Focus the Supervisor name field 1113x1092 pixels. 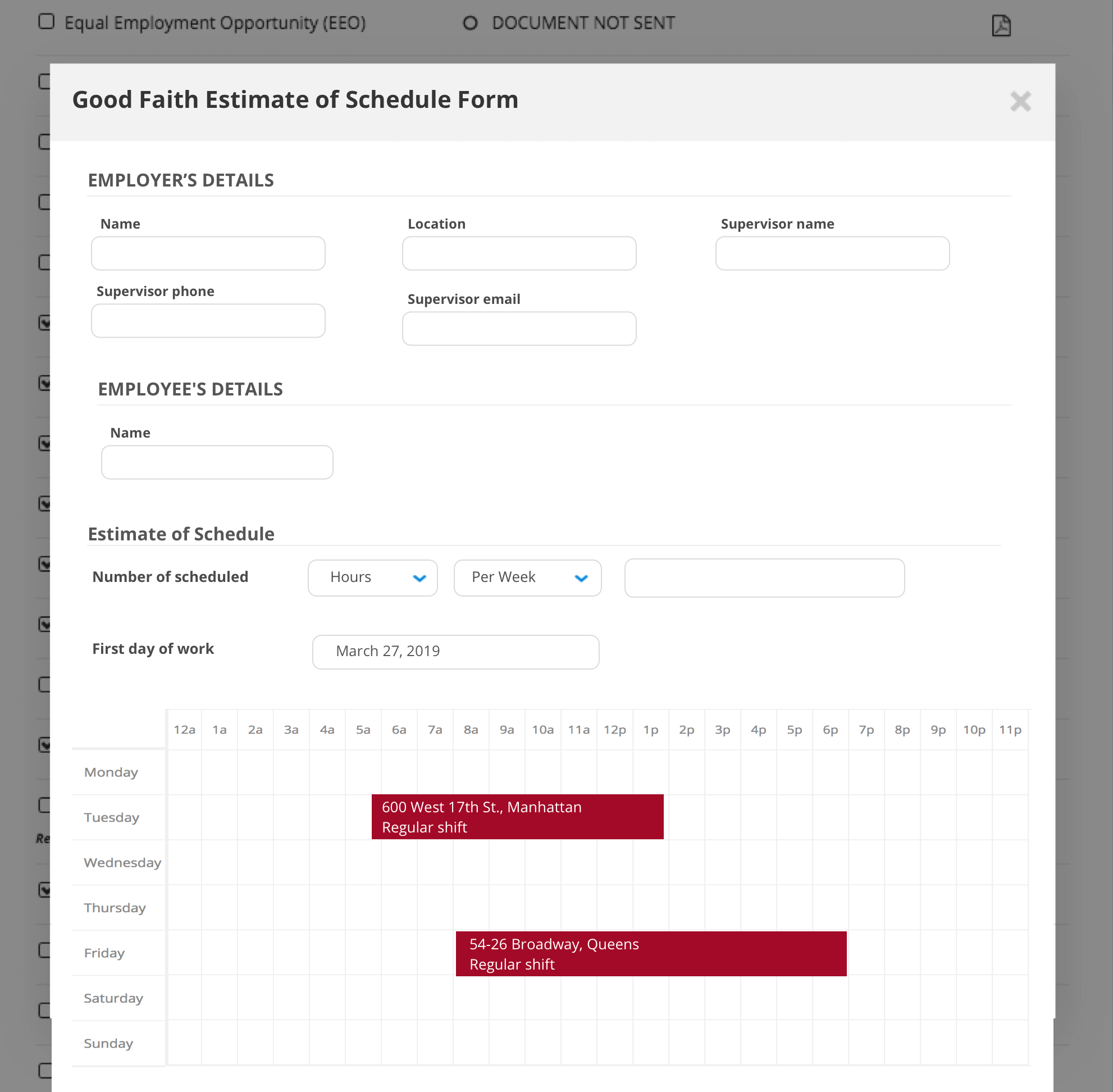pyautogui.click(x=832, y=253)
